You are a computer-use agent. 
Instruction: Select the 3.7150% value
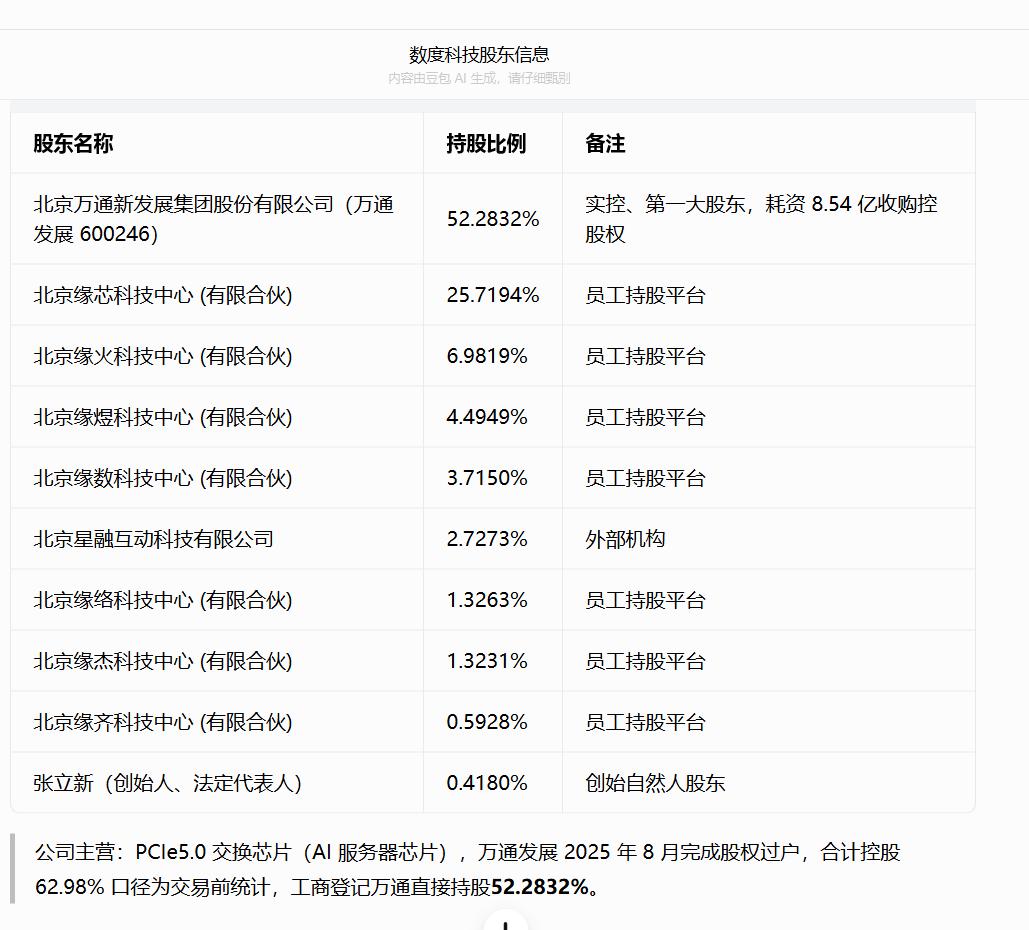click(487, 478)
